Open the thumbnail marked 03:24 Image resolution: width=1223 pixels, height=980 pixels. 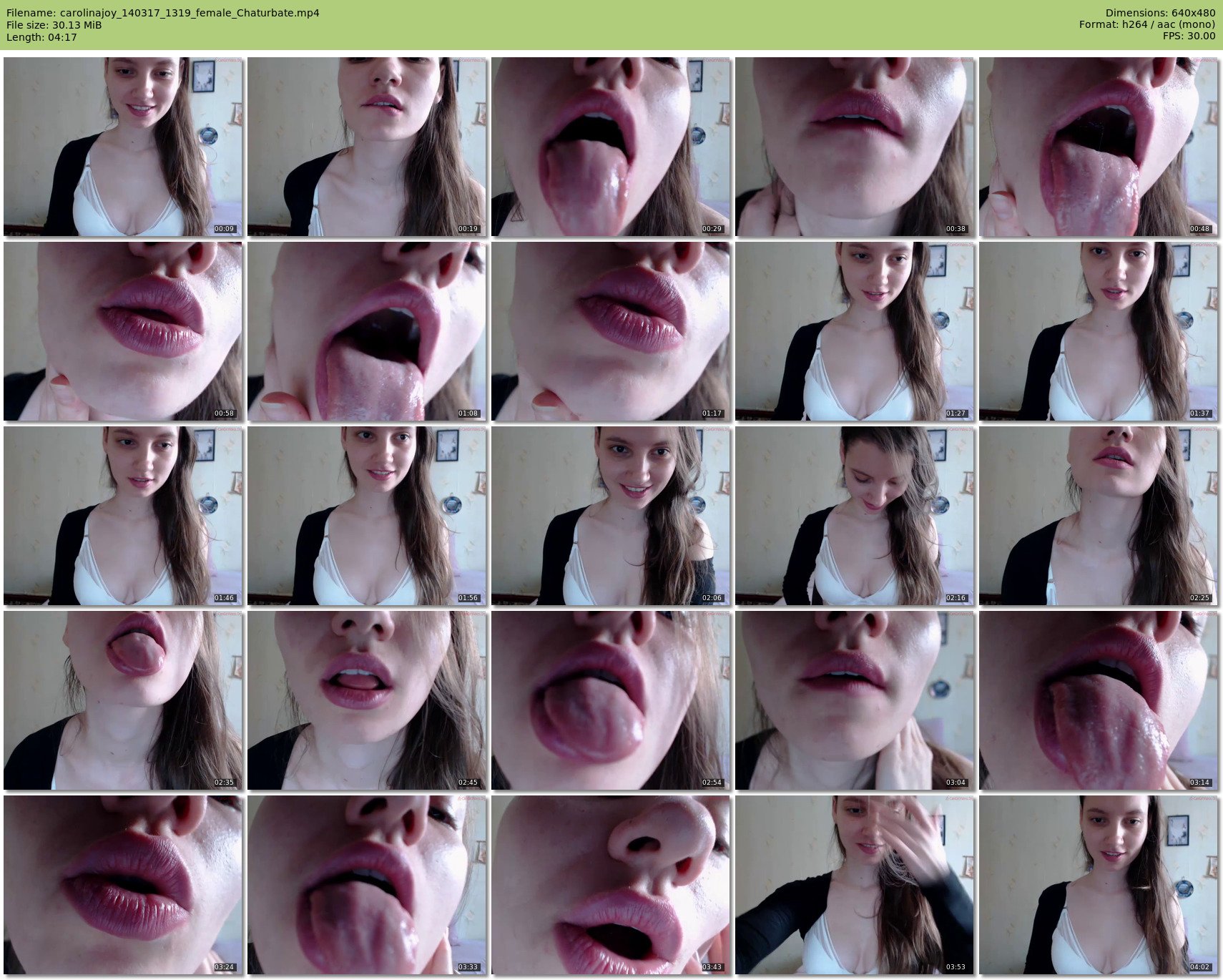point(123,885)
